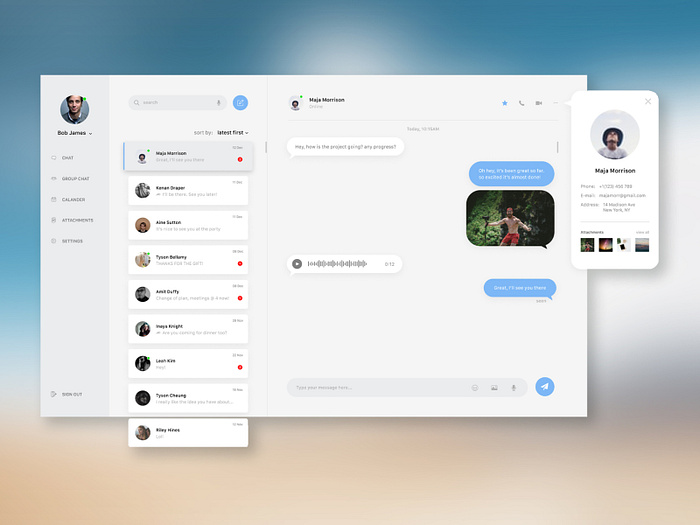This screenshot has width=700, height=525.
Task: Click the search input field
Action: (x=178, y=103)
